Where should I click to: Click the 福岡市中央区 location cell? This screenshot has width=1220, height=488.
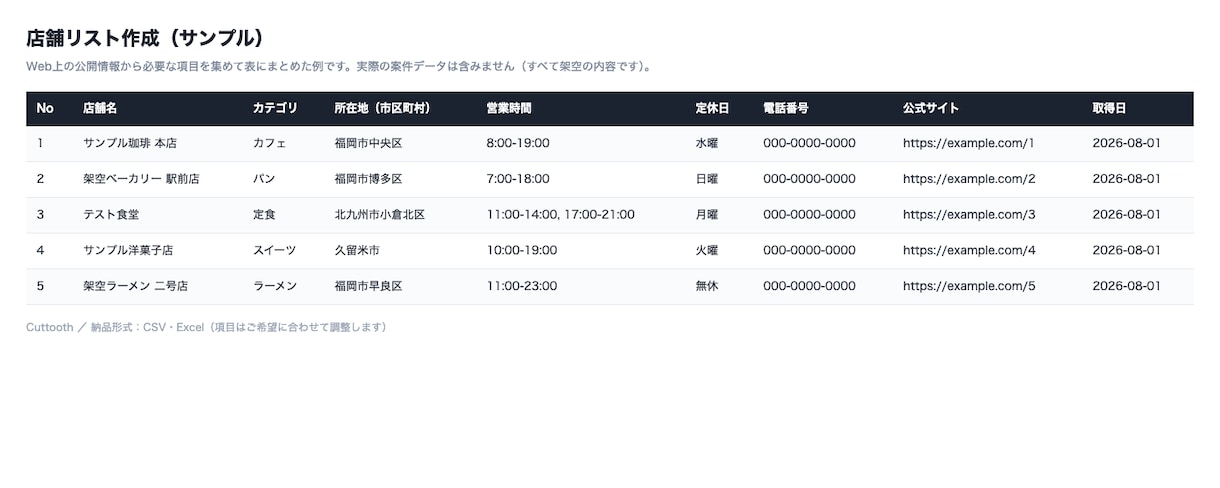point(368,143)
